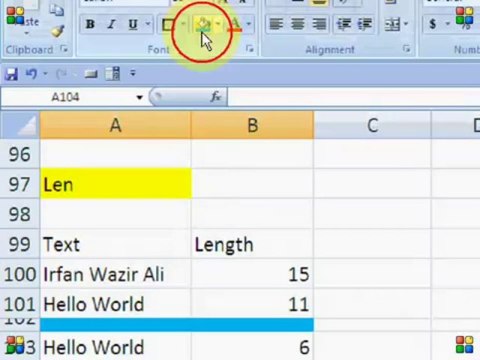The width and height of the screenshot is (480, 360).
Task: Apply cell borders with the Borders icon
Action: coord(168,24)
